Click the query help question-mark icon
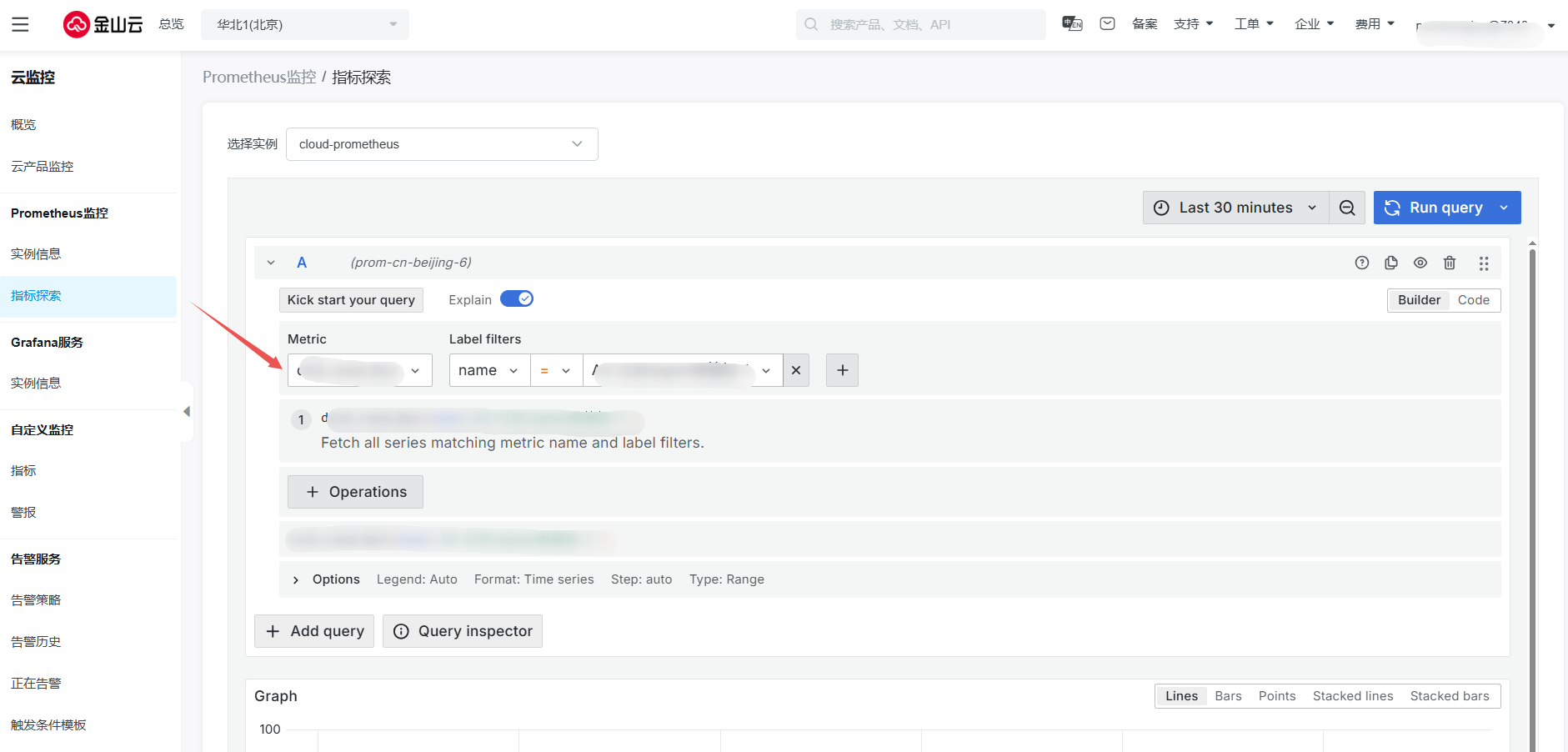Screen dimensions: 1568x752 point(1362,263)
